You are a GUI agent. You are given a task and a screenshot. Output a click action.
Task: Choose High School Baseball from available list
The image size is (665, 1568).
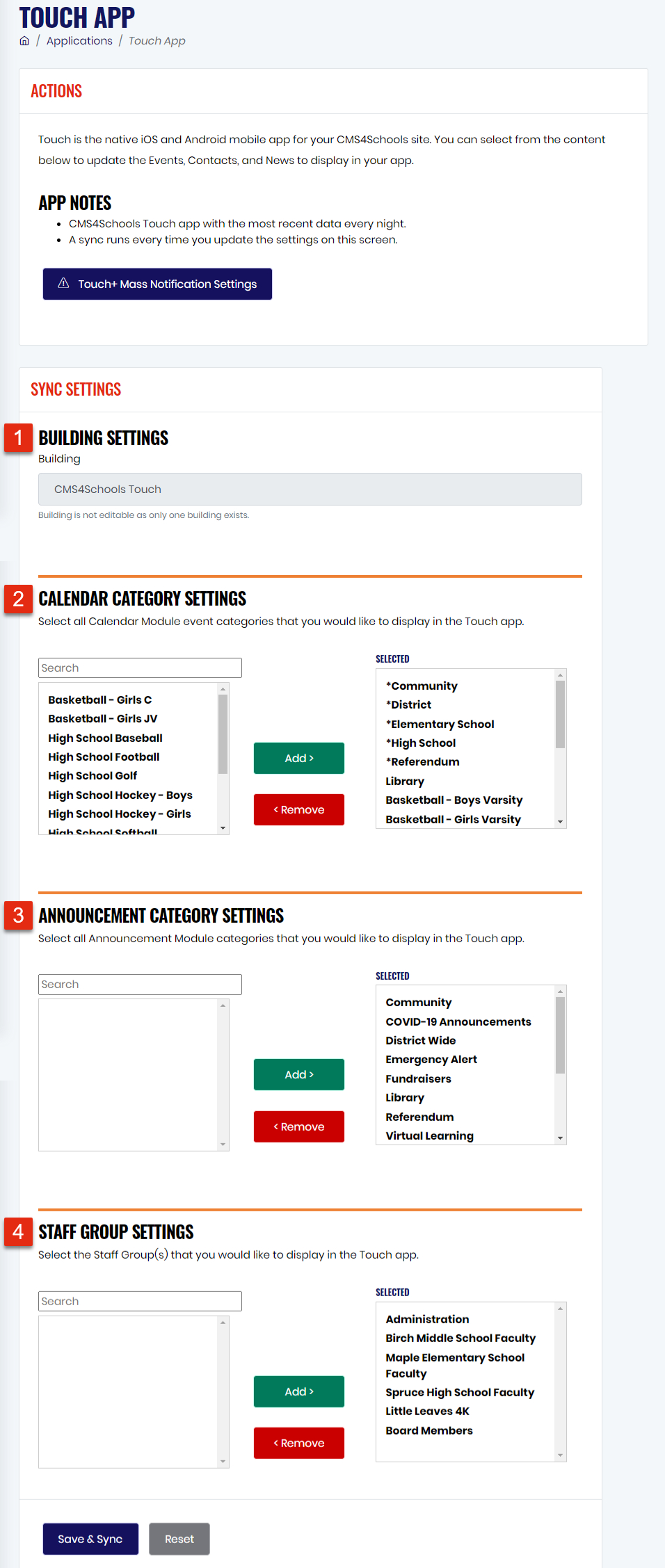coord(105,738)
